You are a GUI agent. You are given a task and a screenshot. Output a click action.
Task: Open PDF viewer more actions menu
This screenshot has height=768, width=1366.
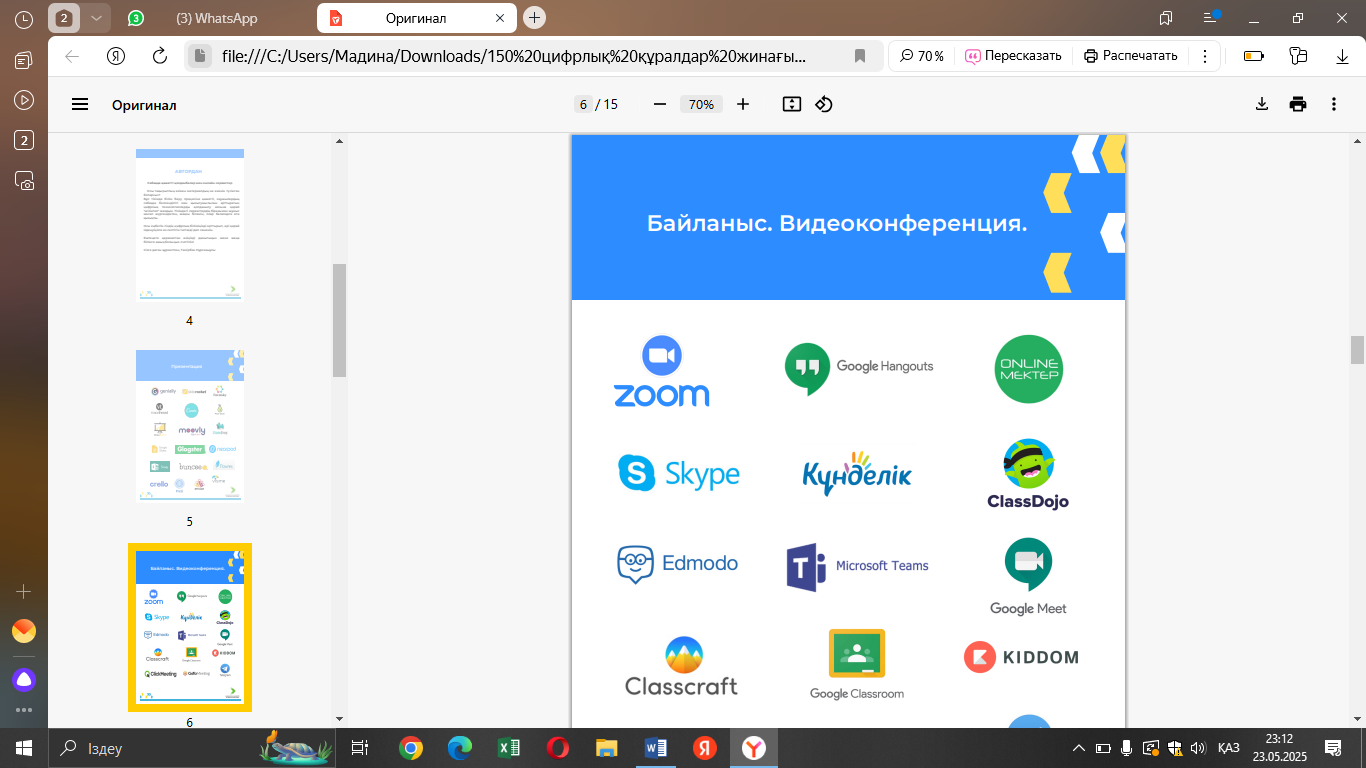(x=1334, y=104)
